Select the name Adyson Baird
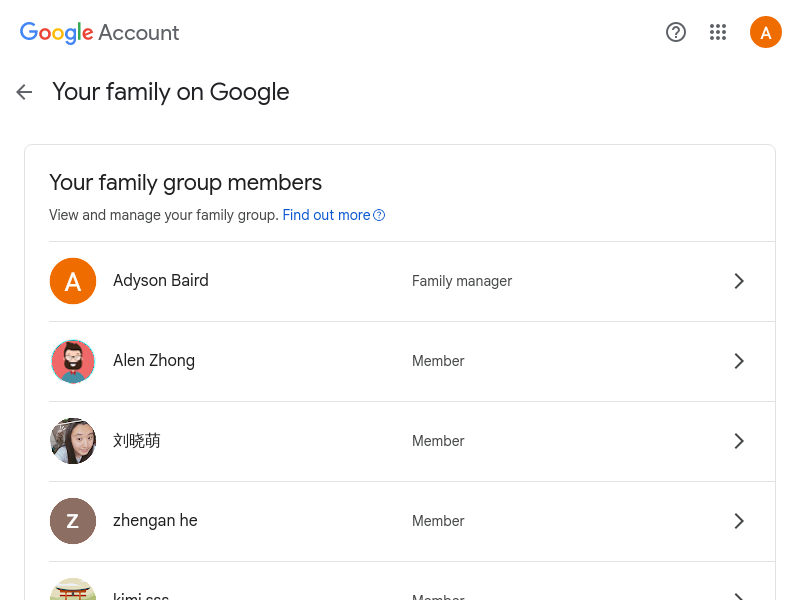 (161, 281)
